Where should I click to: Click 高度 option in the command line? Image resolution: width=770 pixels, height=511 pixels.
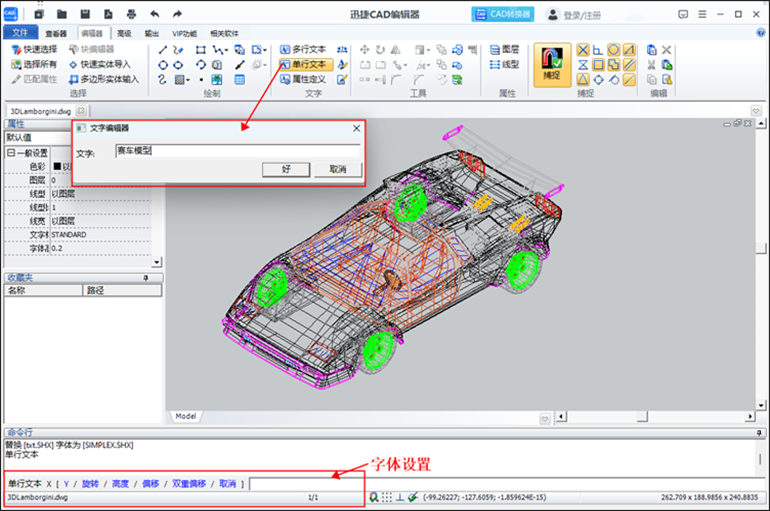pyautogui.click(x=120, y=484)
